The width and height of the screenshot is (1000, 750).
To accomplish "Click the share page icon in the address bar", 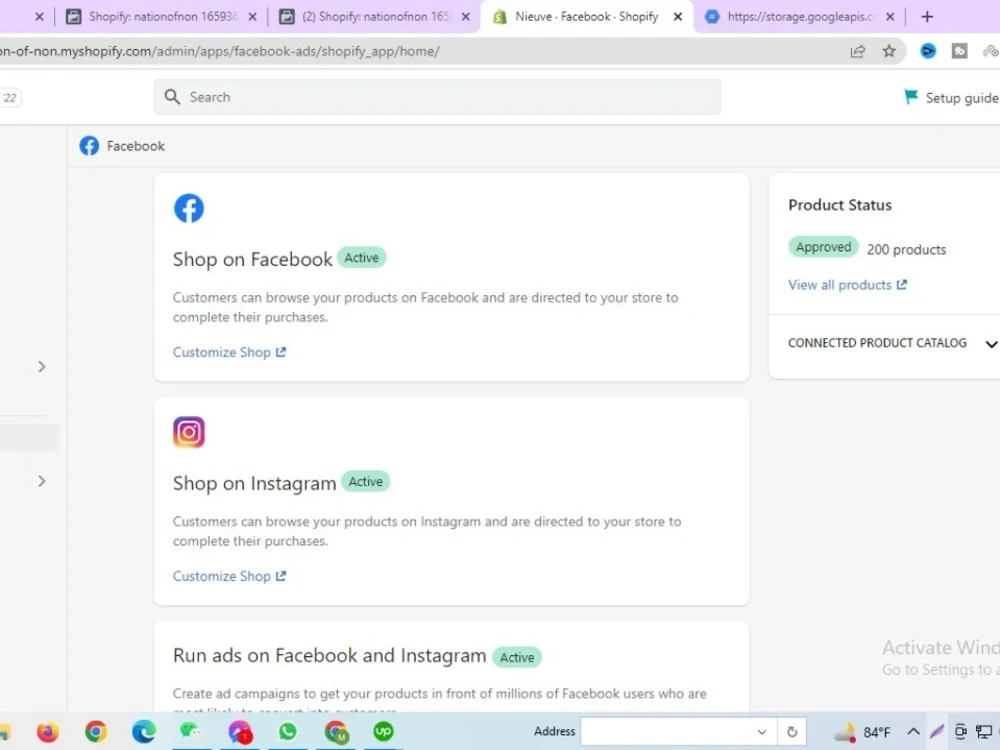I will click(858, 52).
